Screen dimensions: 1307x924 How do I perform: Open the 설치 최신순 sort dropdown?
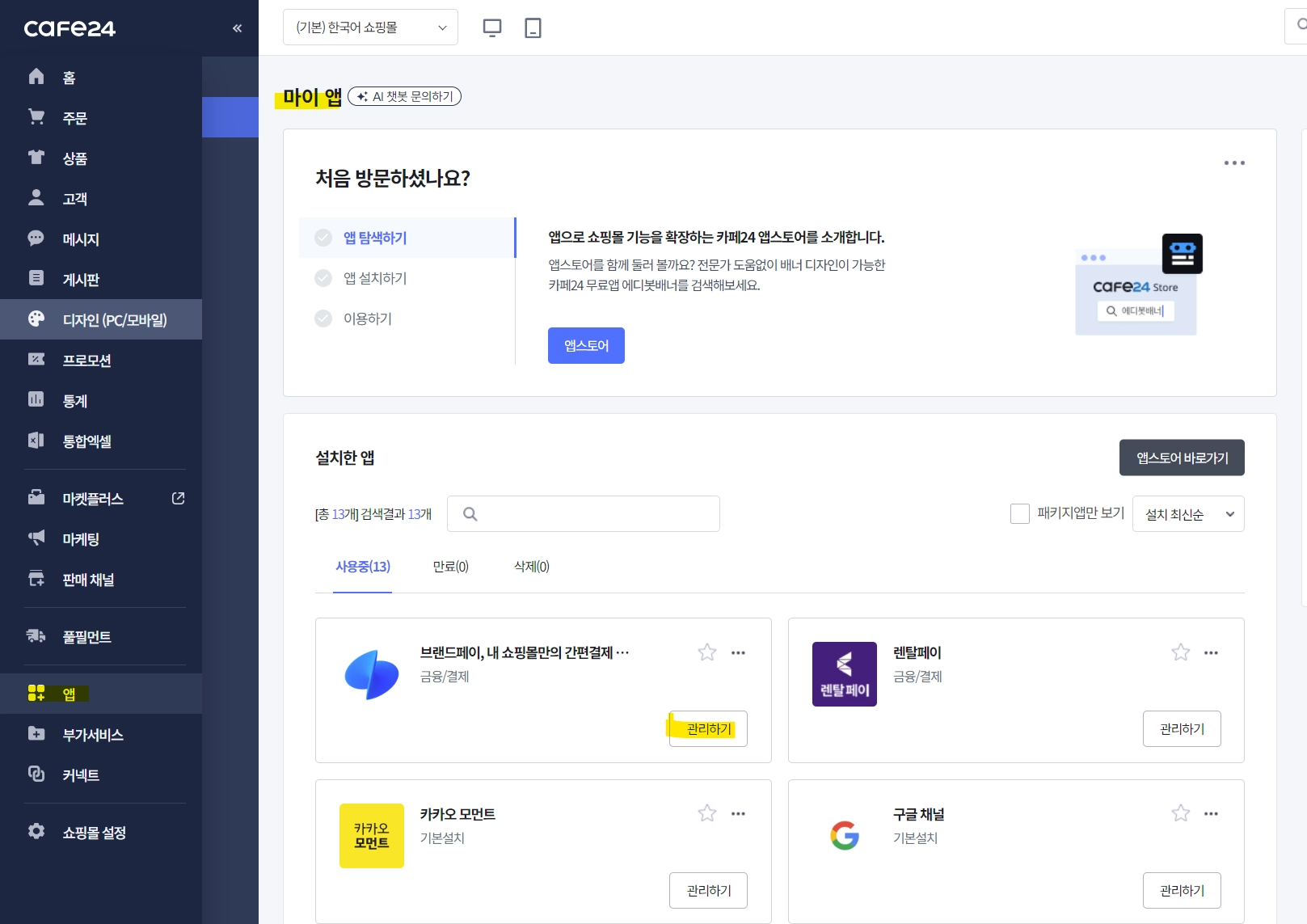1188,514
